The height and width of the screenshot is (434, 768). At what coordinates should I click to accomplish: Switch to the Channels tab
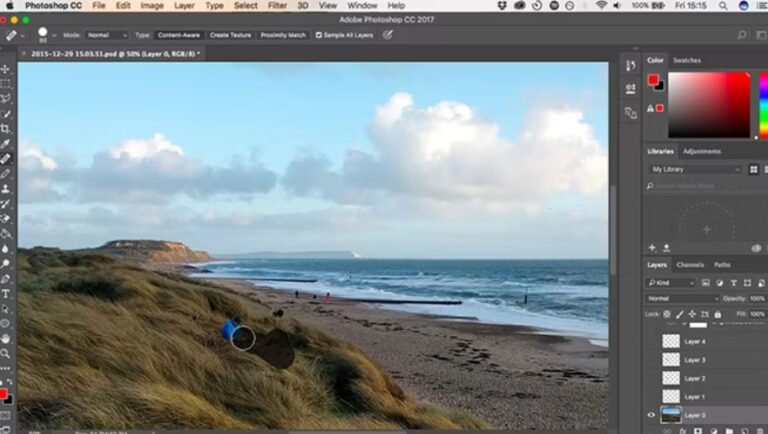click(x=690, y=265)
